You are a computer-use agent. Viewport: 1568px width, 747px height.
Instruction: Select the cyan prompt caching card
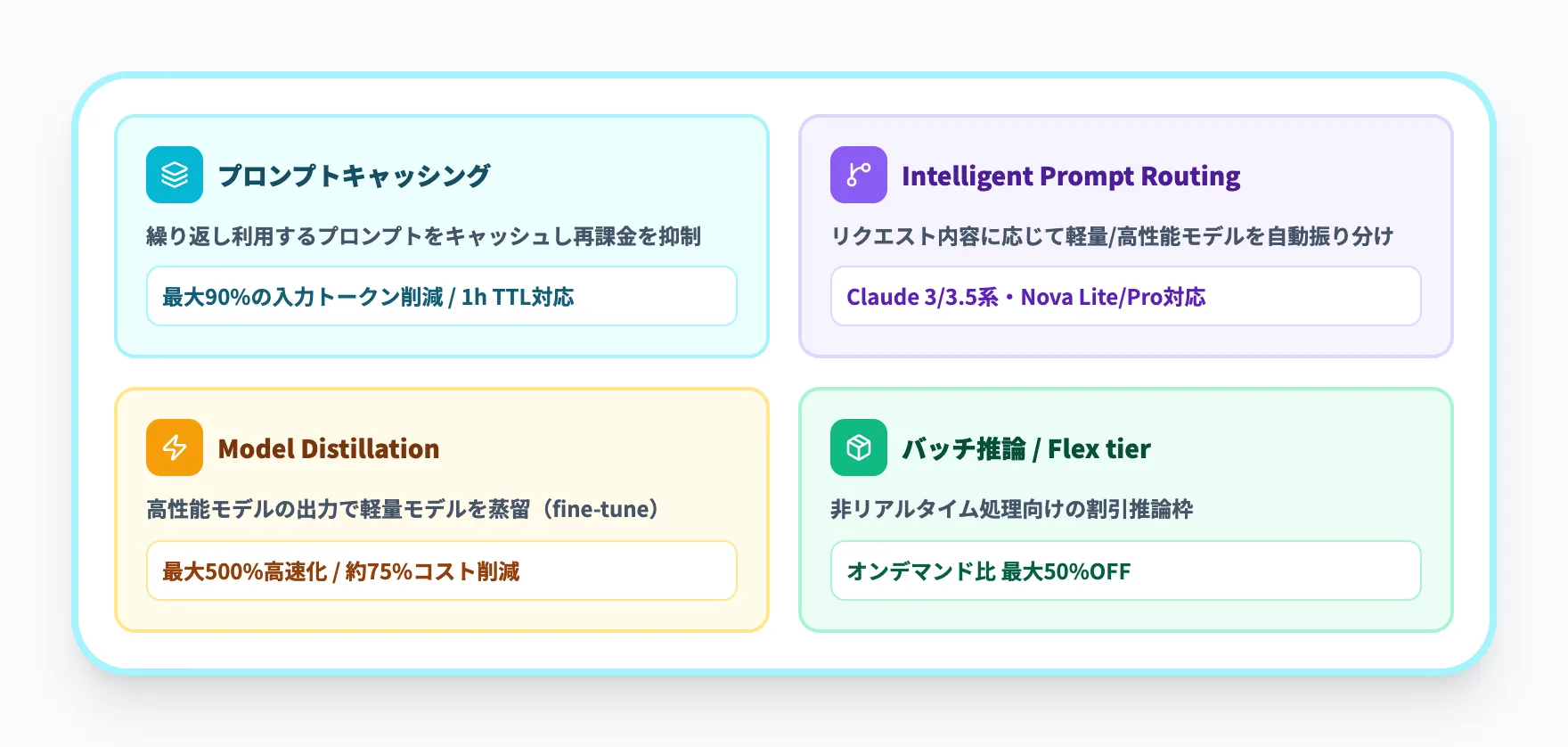442,236
